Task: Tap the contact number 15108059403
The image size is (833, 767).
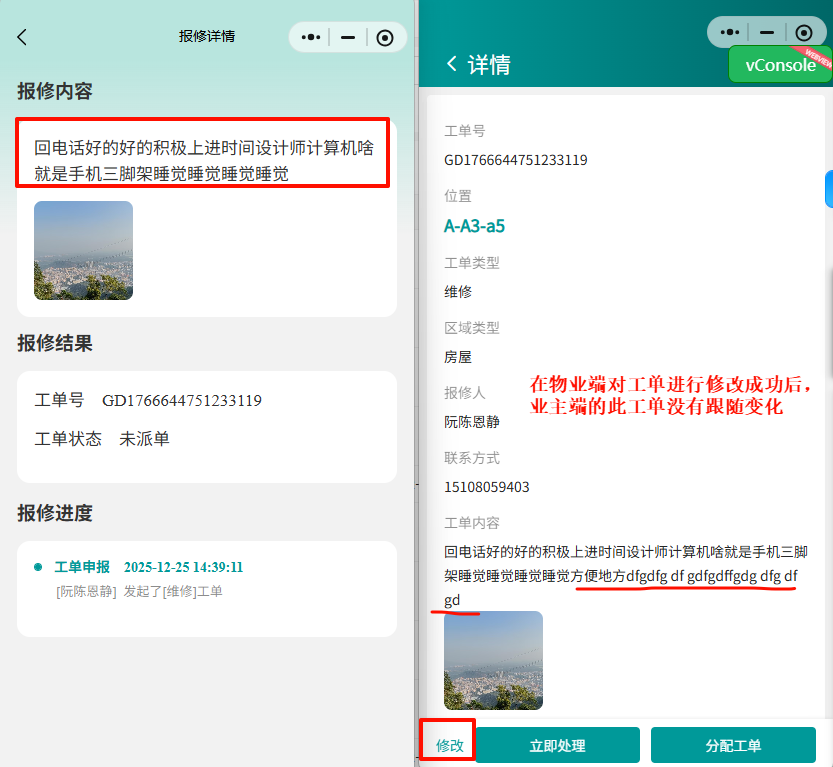Action: tap(486, 487)
